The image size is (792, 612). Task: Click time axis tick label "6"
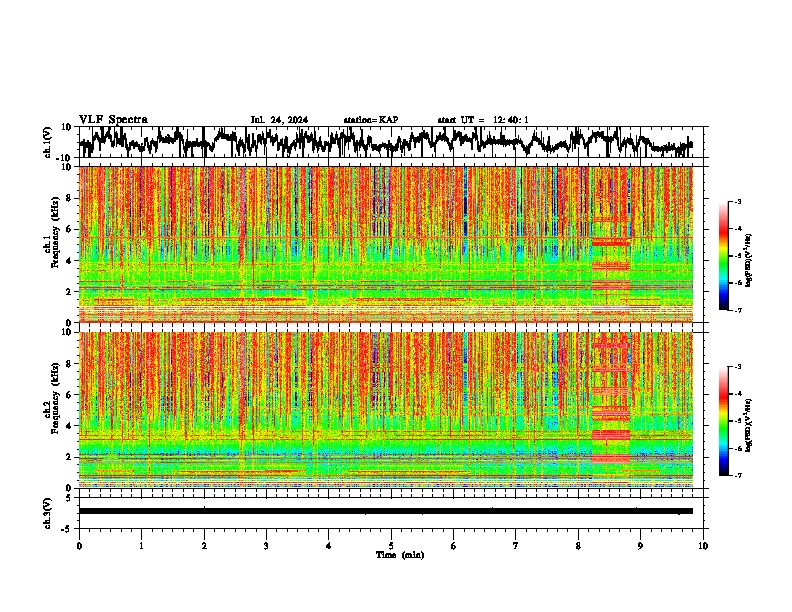(x=454, y=546)
